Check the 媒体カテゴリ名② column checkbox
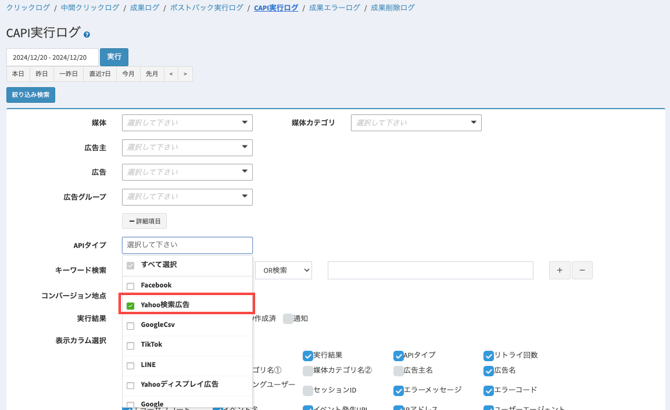Screen dimensions: 670x410 (308, 371)
